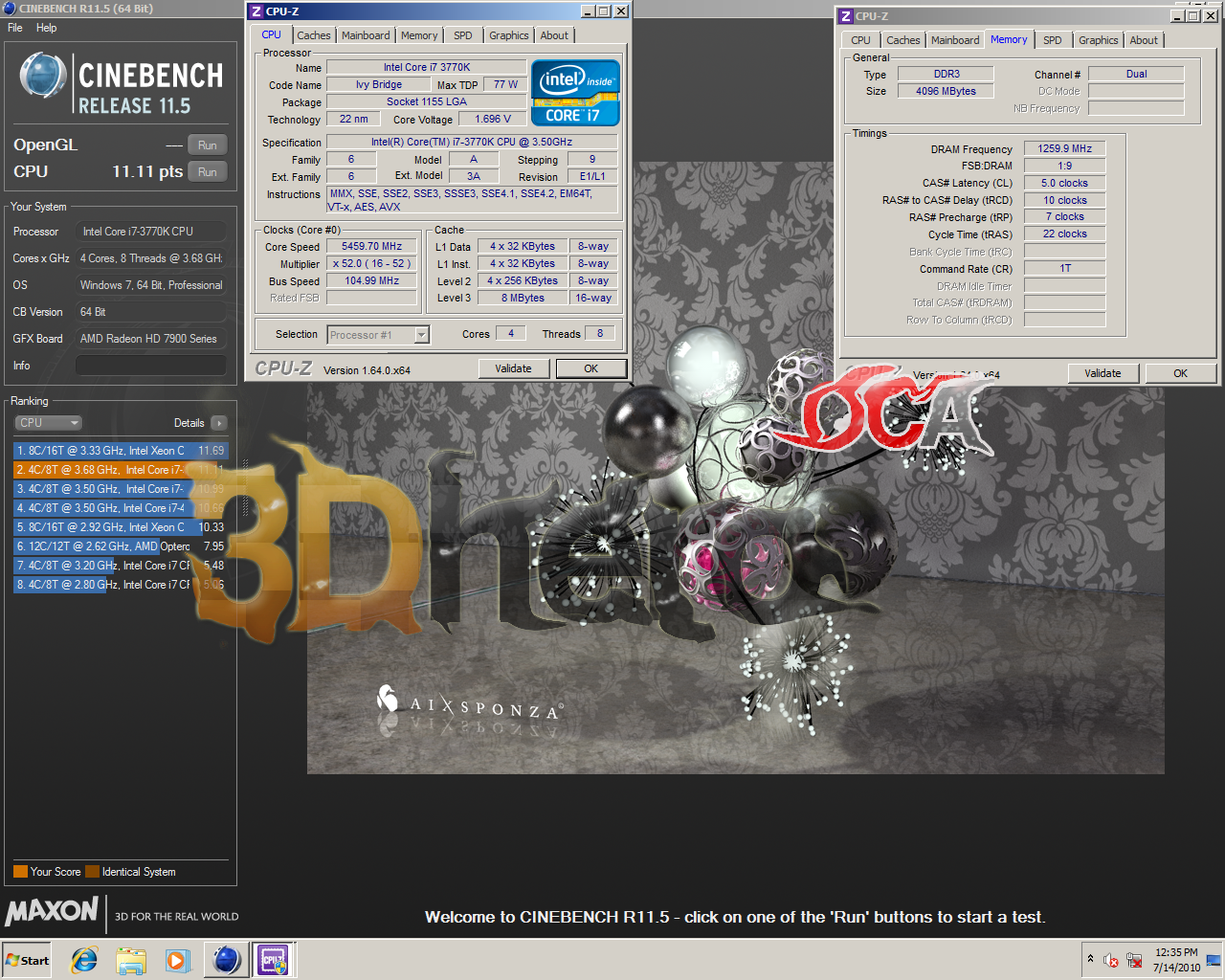Click the Bus Speed value 104.99 MHz
1225x980 pixels.
click(372, 280)
